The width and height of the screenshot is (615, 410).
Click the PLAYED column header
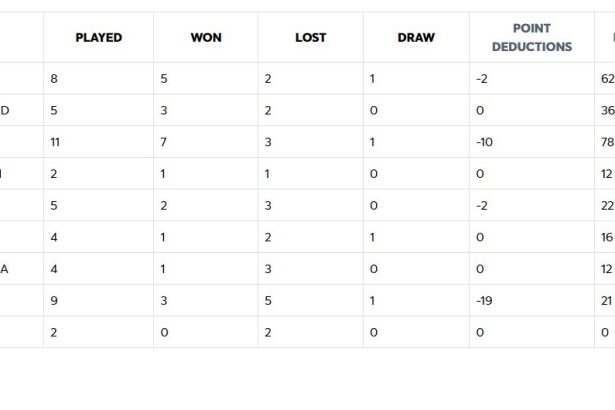[98, 38]
